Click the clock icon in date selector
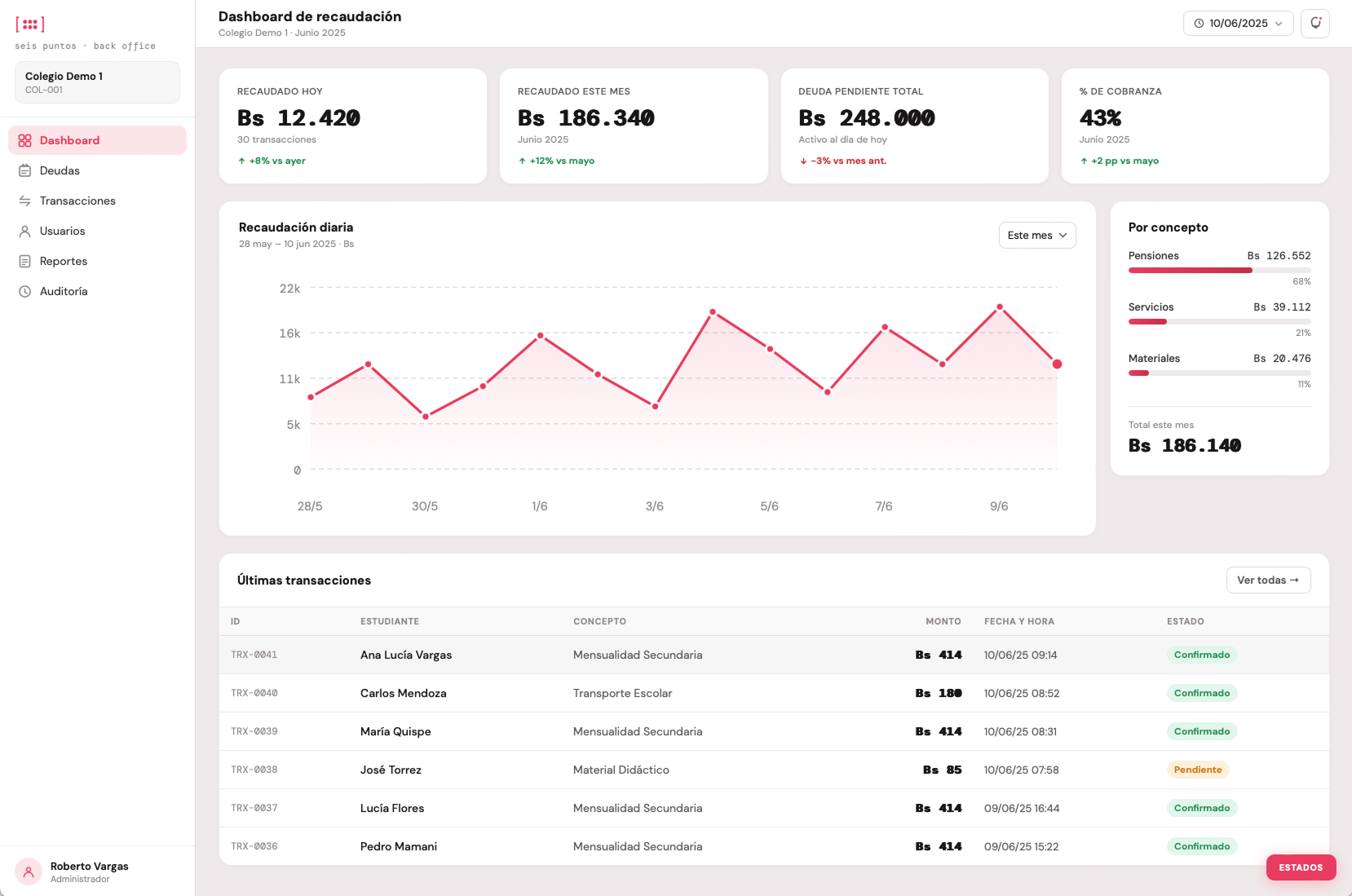 pyautogui.click(x=1199, y=24)
